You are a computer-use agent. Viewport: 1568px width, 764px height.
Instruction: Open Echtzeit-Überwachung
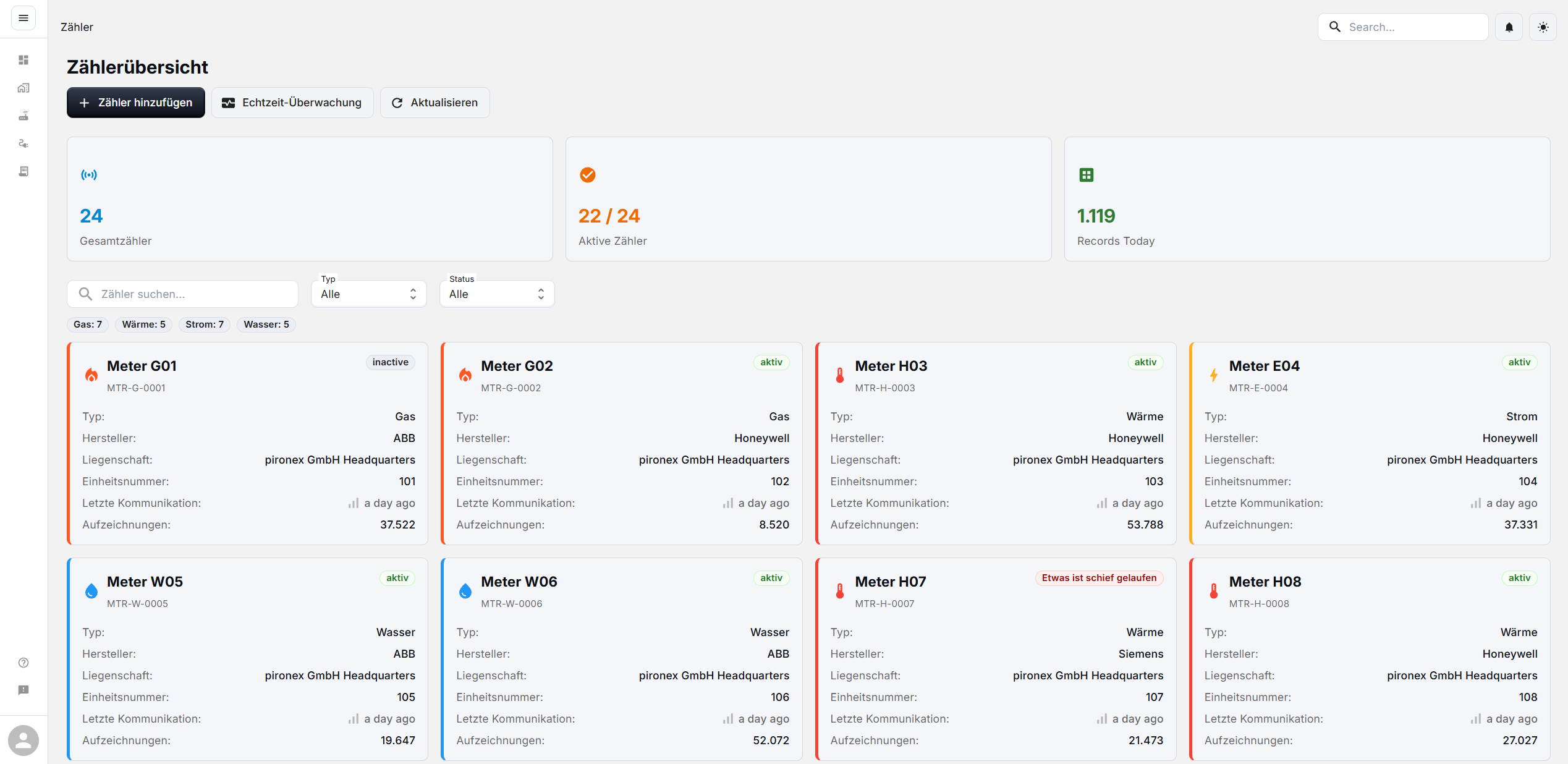click(292, 103)
